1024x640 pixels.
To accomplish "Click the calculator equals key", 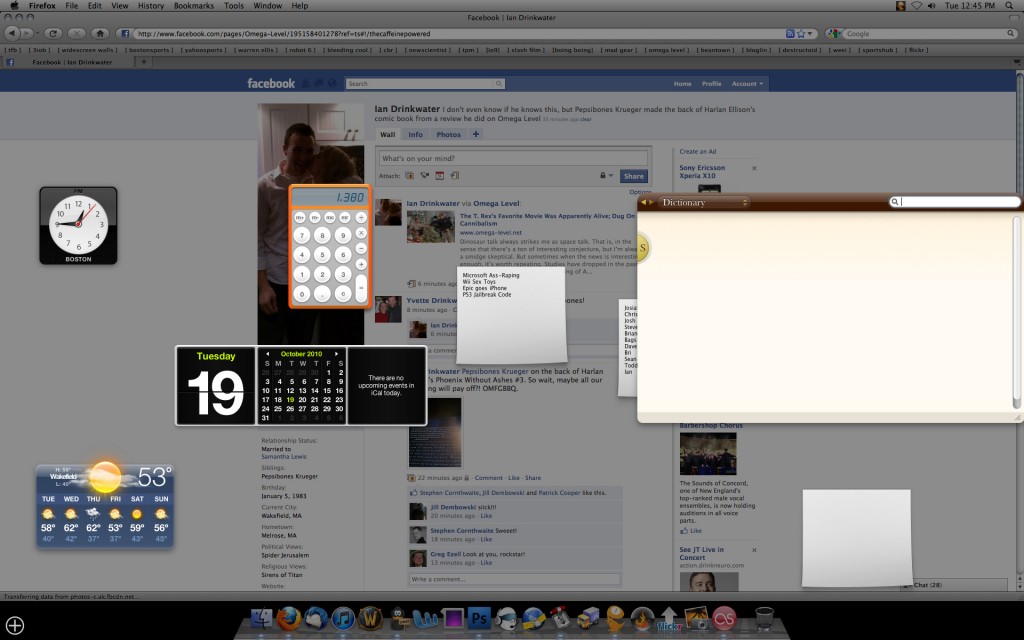I will tap(361, 287).
